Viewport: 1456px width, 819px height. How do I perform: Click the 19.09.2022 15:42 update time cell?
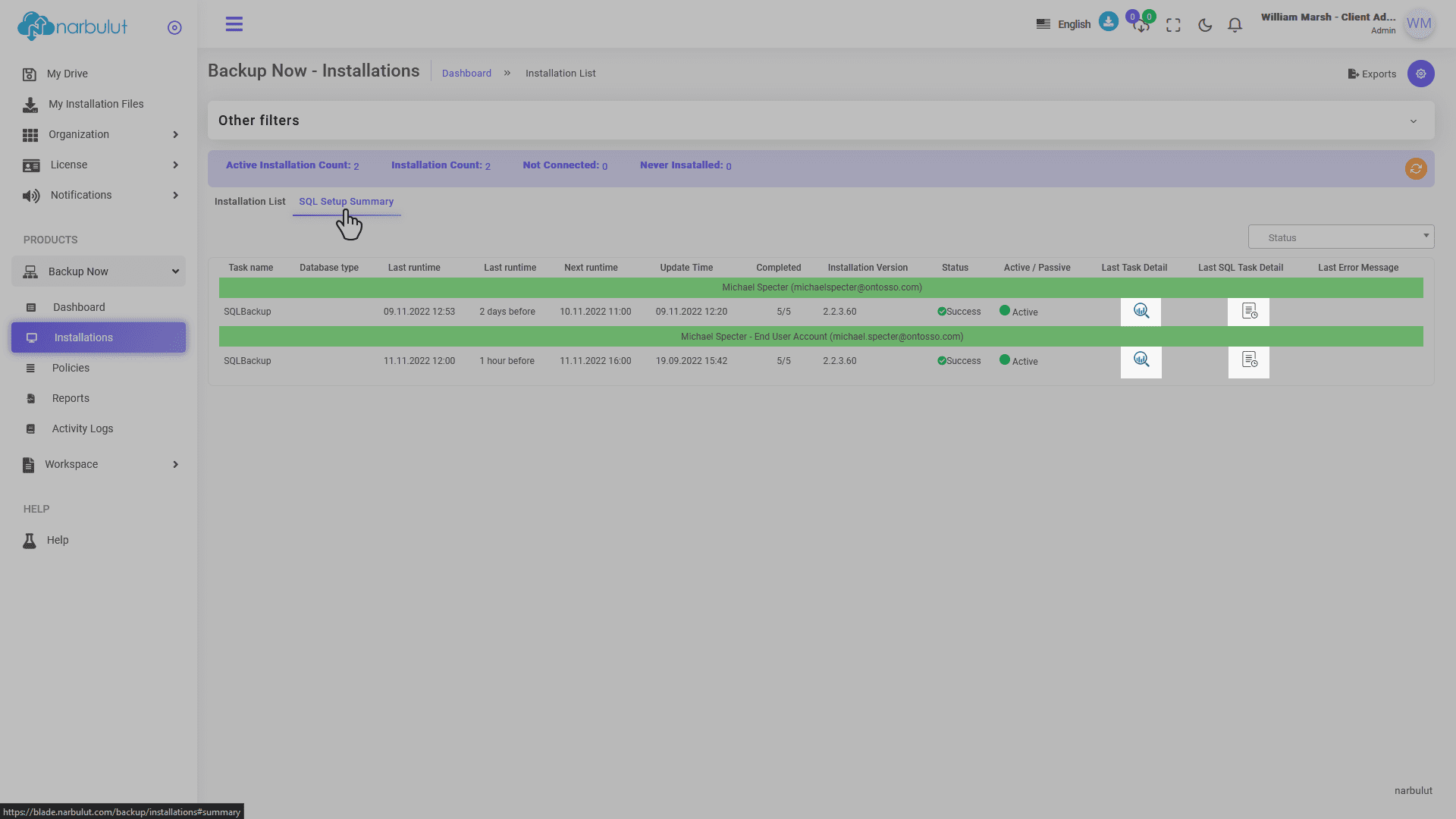(692, 361)
